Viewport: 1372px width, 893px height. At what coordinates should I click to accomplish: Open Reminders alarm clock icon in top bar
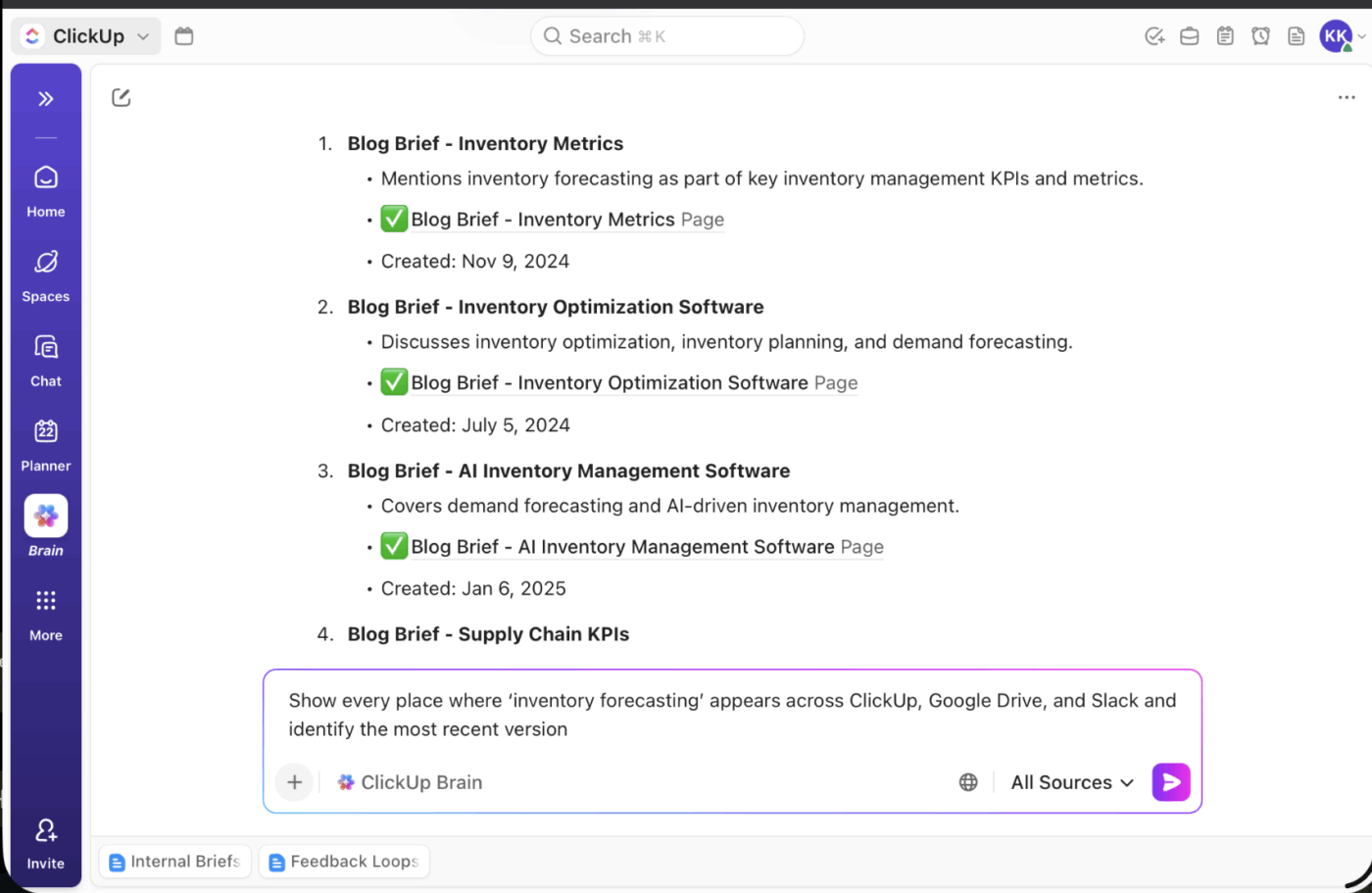pyautogui.click(x=1260, y=35)
